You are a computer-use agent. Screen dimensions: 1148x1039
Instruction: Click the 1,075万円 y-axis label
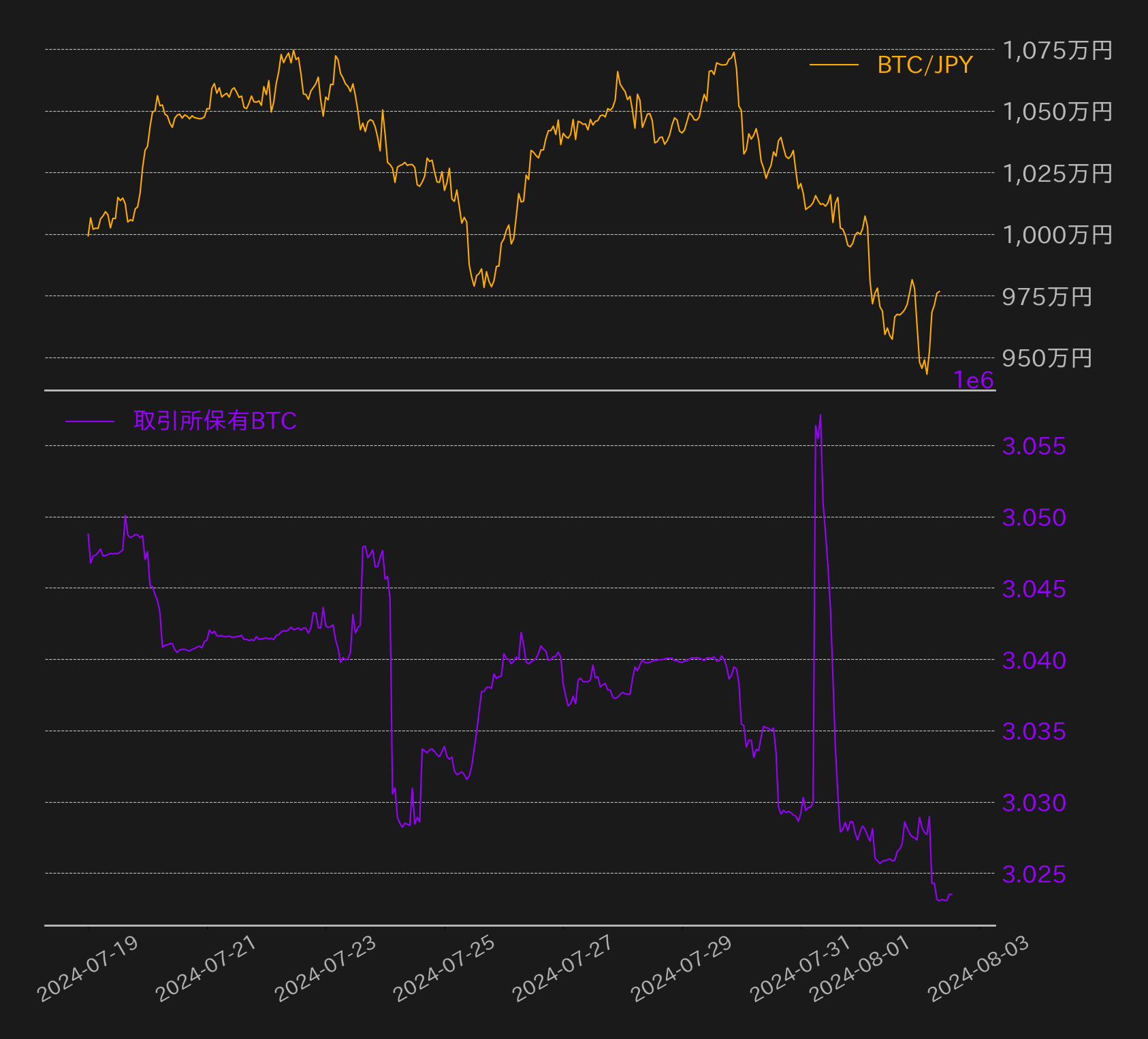tap(1057, 50)
